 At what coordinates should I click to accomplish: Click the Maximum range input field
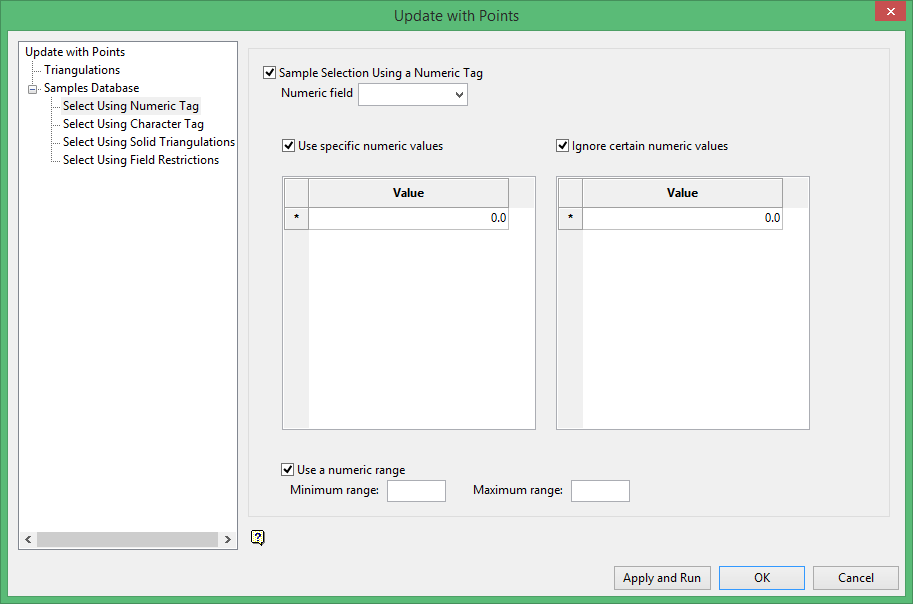[x=600, y=491]
